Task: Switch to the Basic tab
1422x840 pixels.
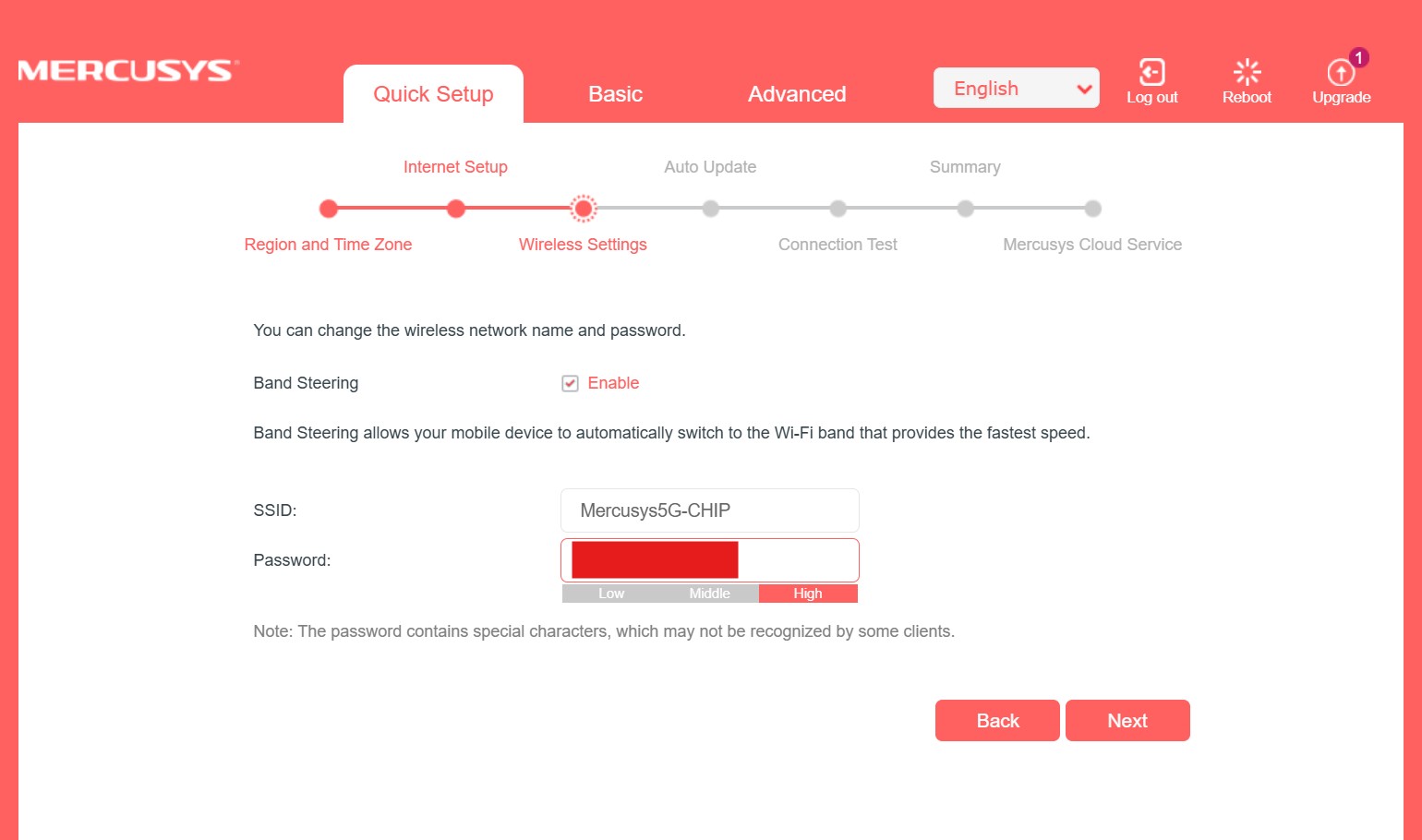Action: (x=615, y=94)
